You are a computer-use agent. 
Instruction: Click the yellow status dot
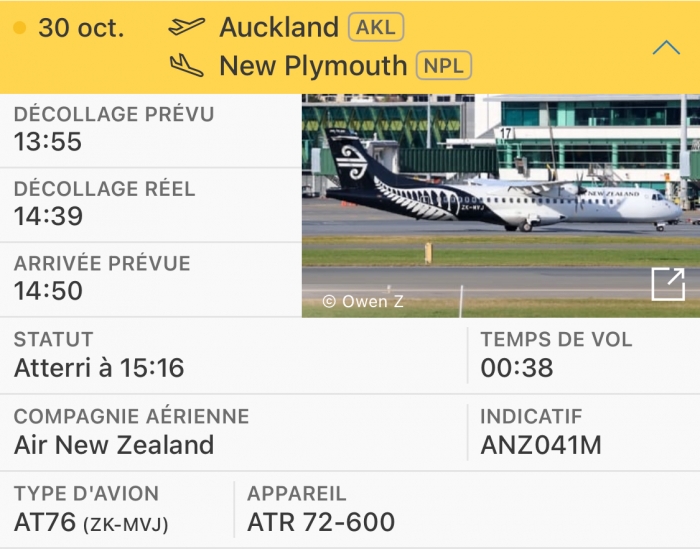pos(19,28)
